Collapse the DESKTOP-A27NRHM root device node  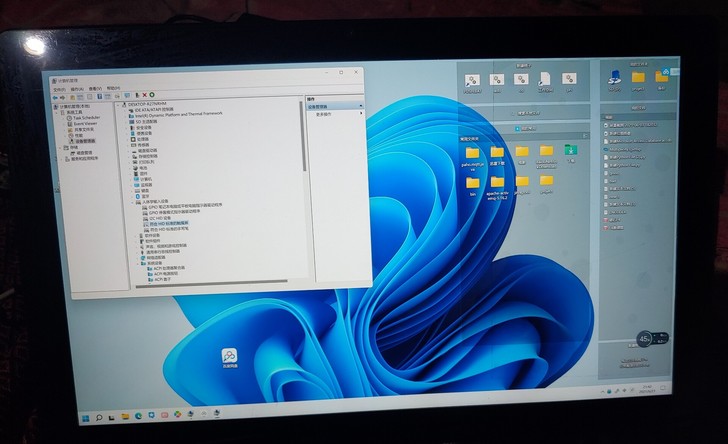[118, 104]
